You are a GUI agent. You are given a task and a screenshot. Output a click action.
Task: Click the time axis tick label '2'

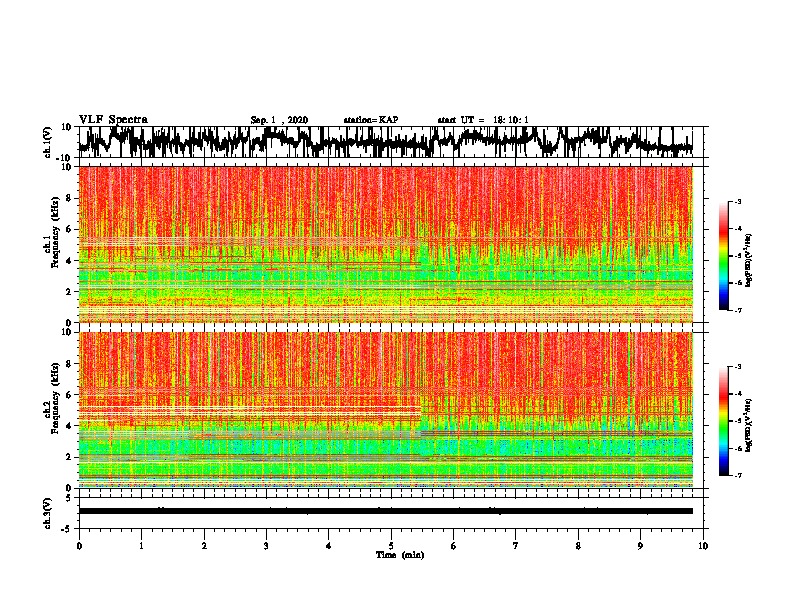[204, 546]
